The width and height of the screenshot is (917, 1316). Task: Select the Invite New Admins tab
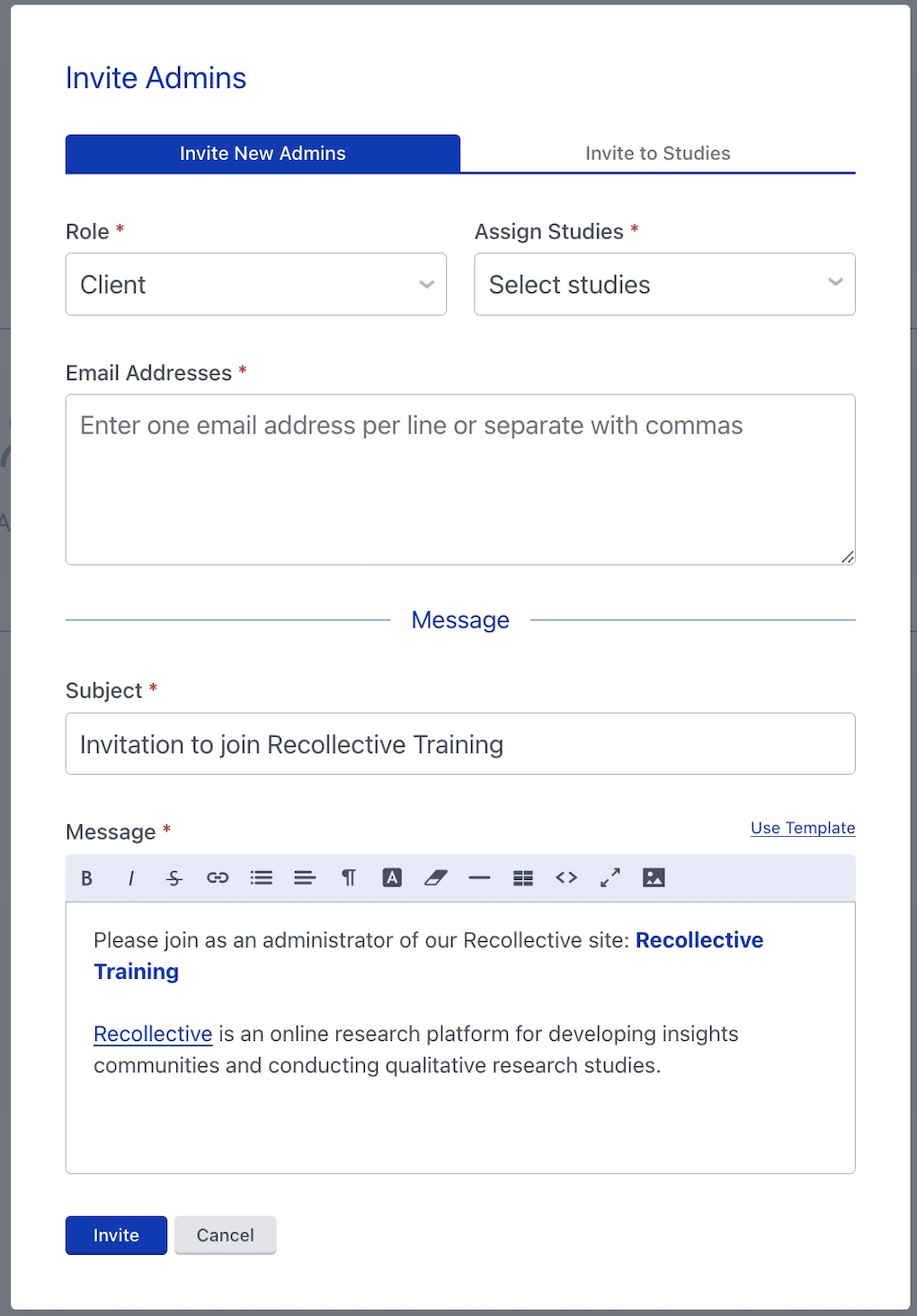tap(263, 154)
